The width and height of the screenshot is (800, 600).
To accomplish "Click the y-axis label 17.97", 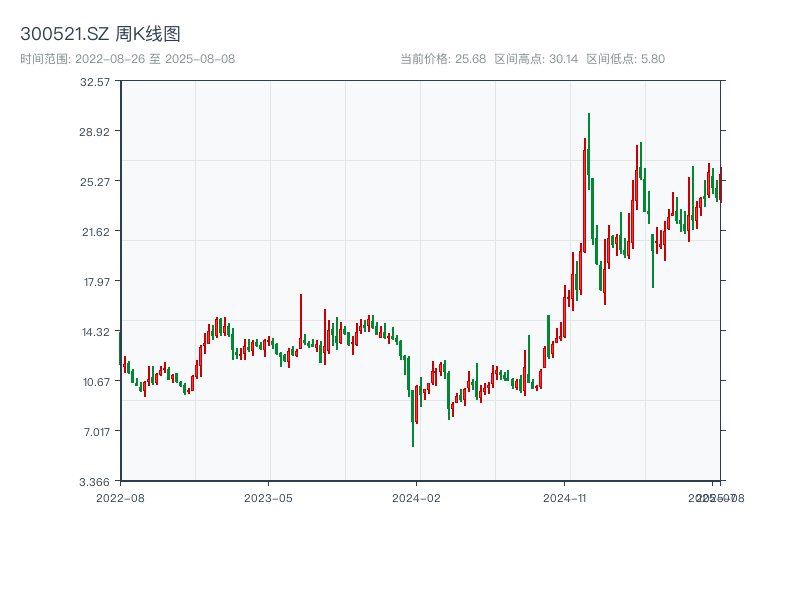I will 97,282.
